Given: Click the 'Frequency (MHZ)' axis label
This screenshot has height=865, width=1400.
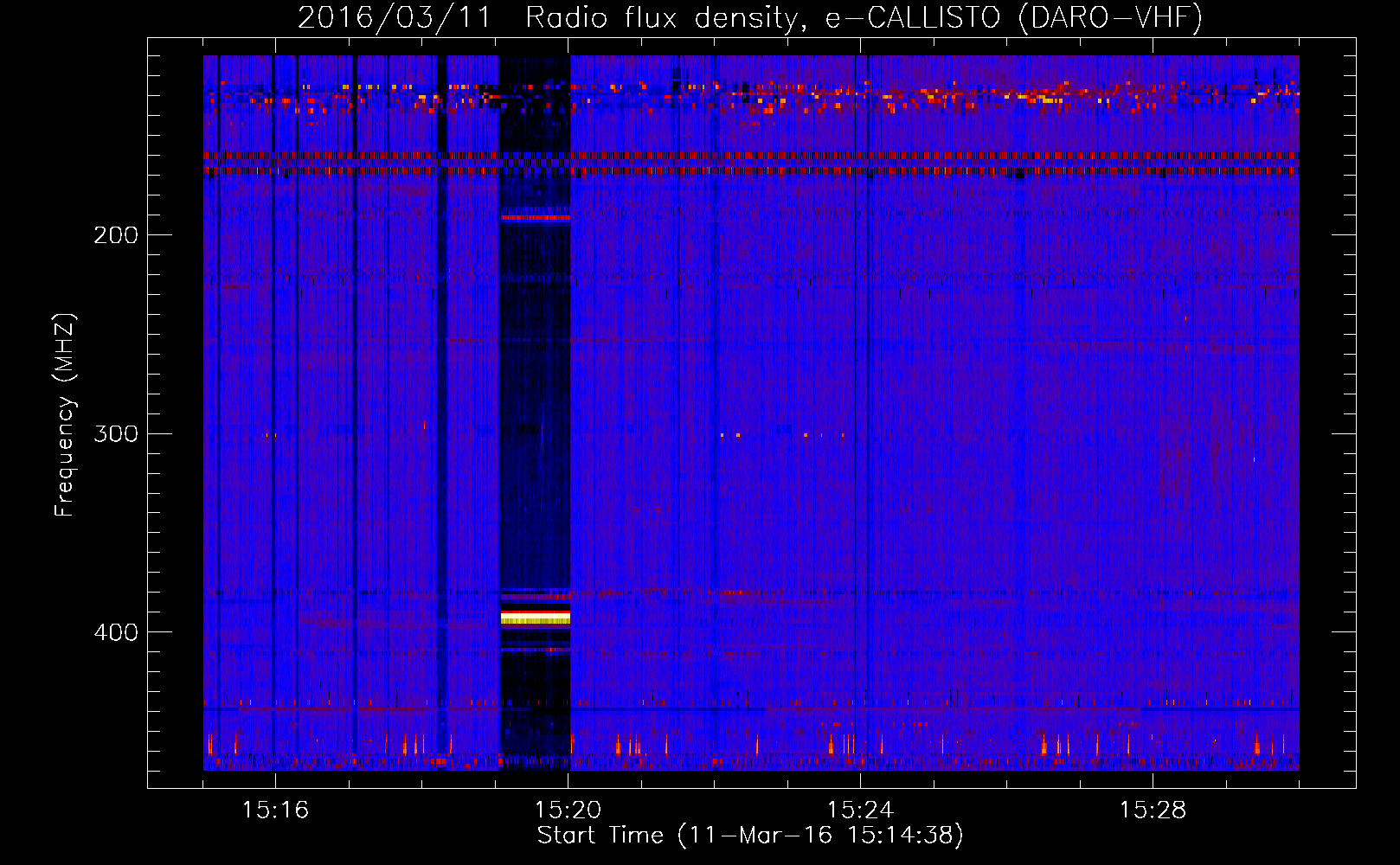Looking at the screenshot, I should pyautogui.click(x=65, y=415).
